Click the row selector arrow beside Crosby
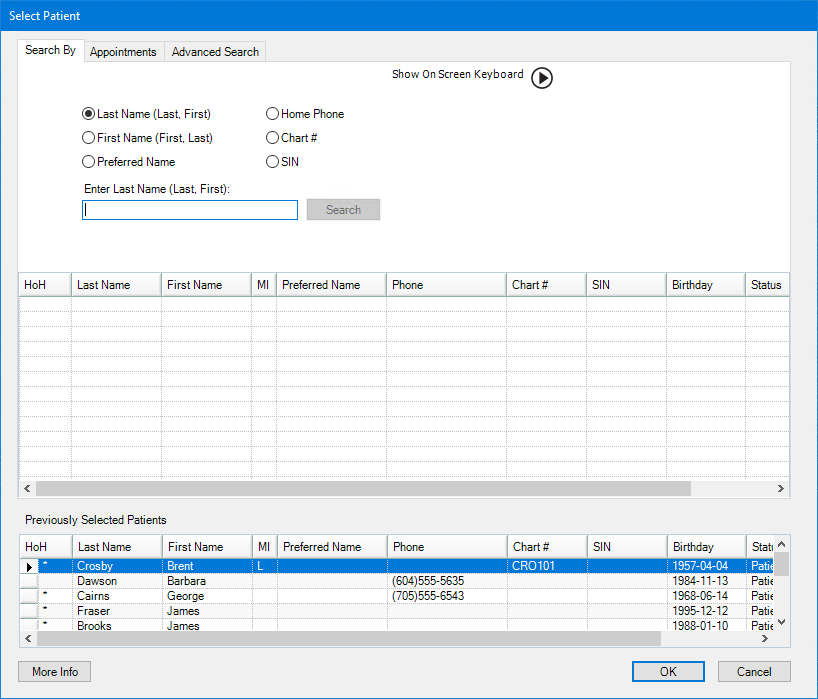The height and width of the screenshot is (699, 818). (x=29, y=567)
